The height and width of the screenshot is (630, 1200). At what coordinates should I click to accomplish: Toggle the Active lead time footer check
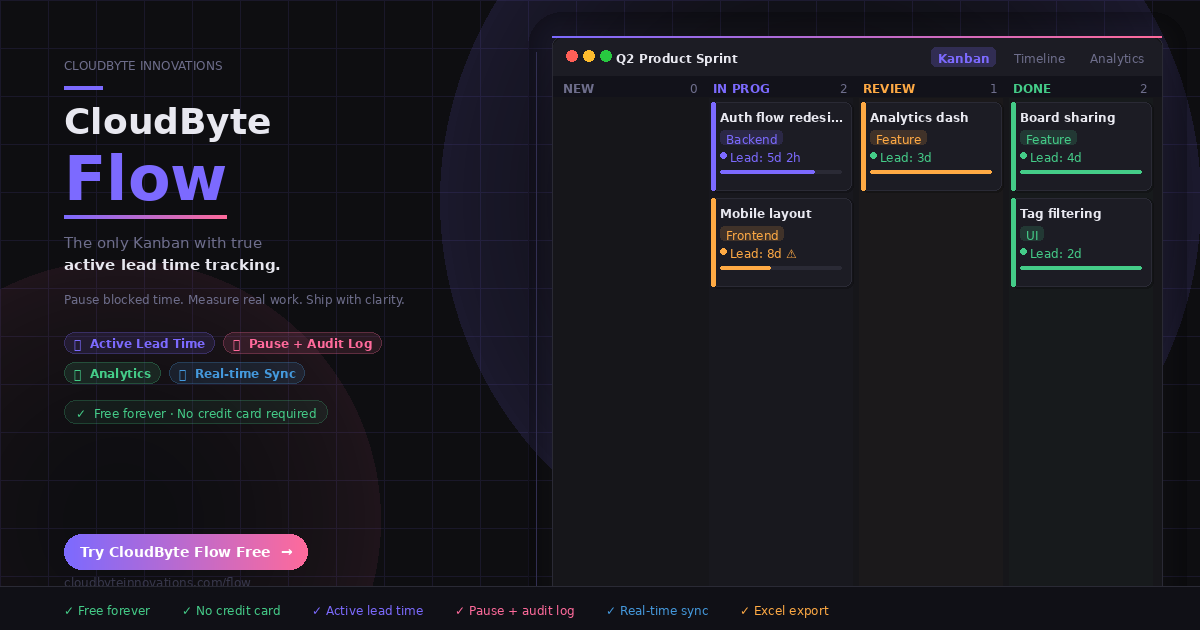315,610
